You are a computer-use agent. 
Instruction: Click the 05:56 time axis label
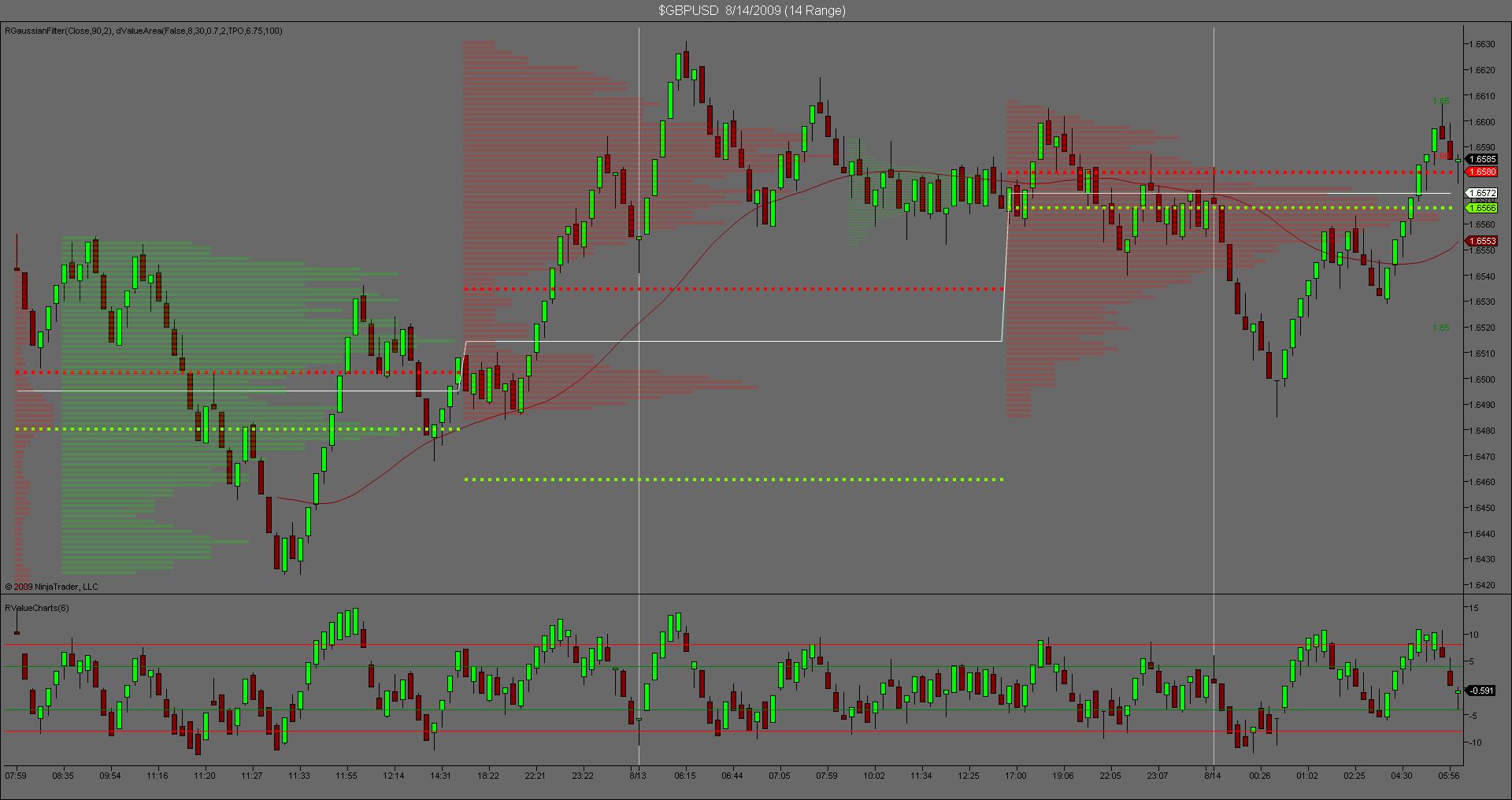(1449, 776)
